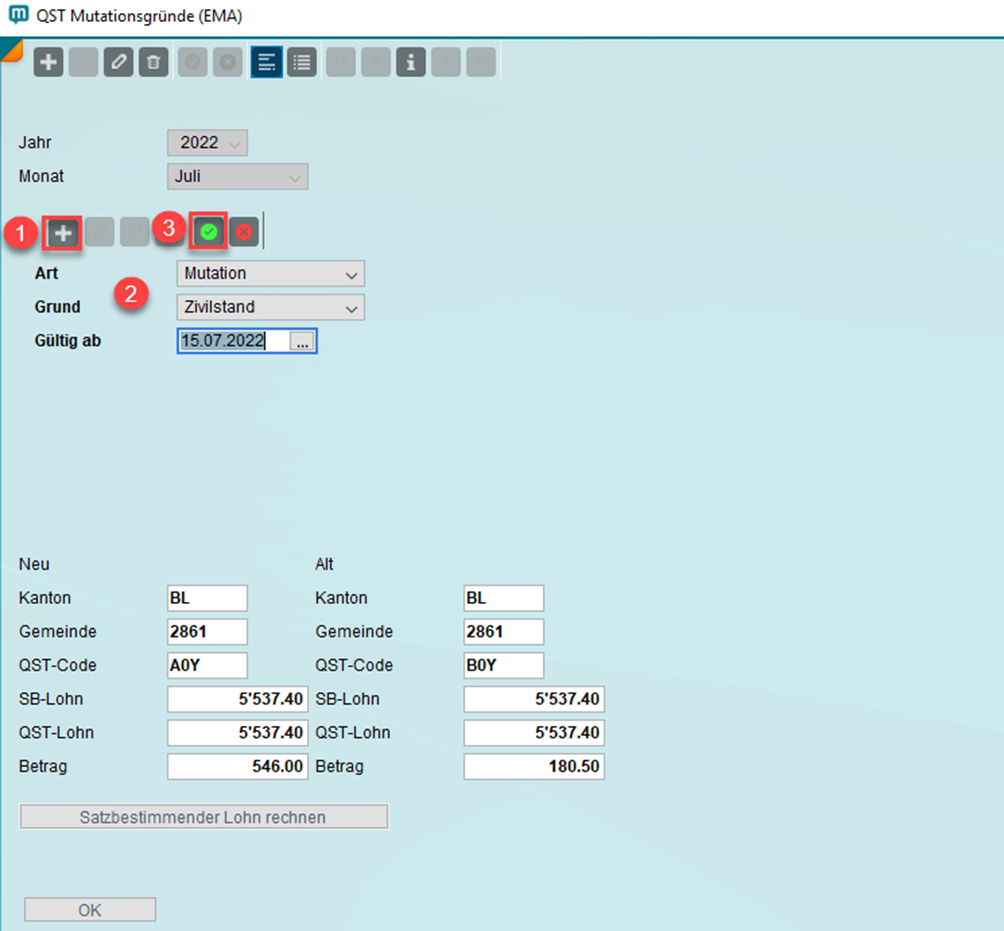
Task: Click the trash delete icon
Action: pos(152,62)
